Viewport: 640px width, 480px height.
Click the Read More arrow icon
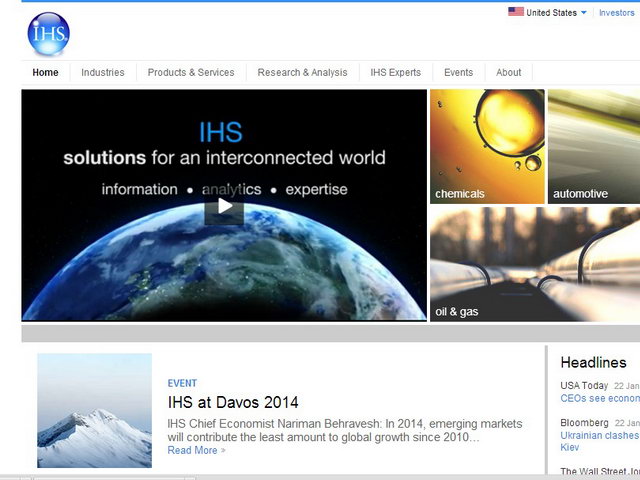click(x=223, y=451)
